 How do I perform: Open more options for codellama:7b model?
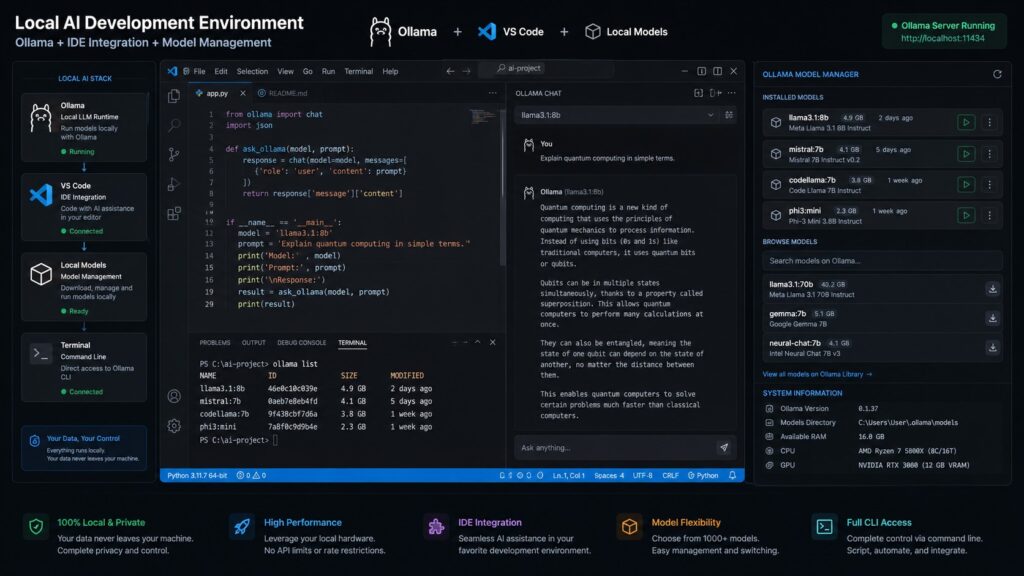click(989, 184)
